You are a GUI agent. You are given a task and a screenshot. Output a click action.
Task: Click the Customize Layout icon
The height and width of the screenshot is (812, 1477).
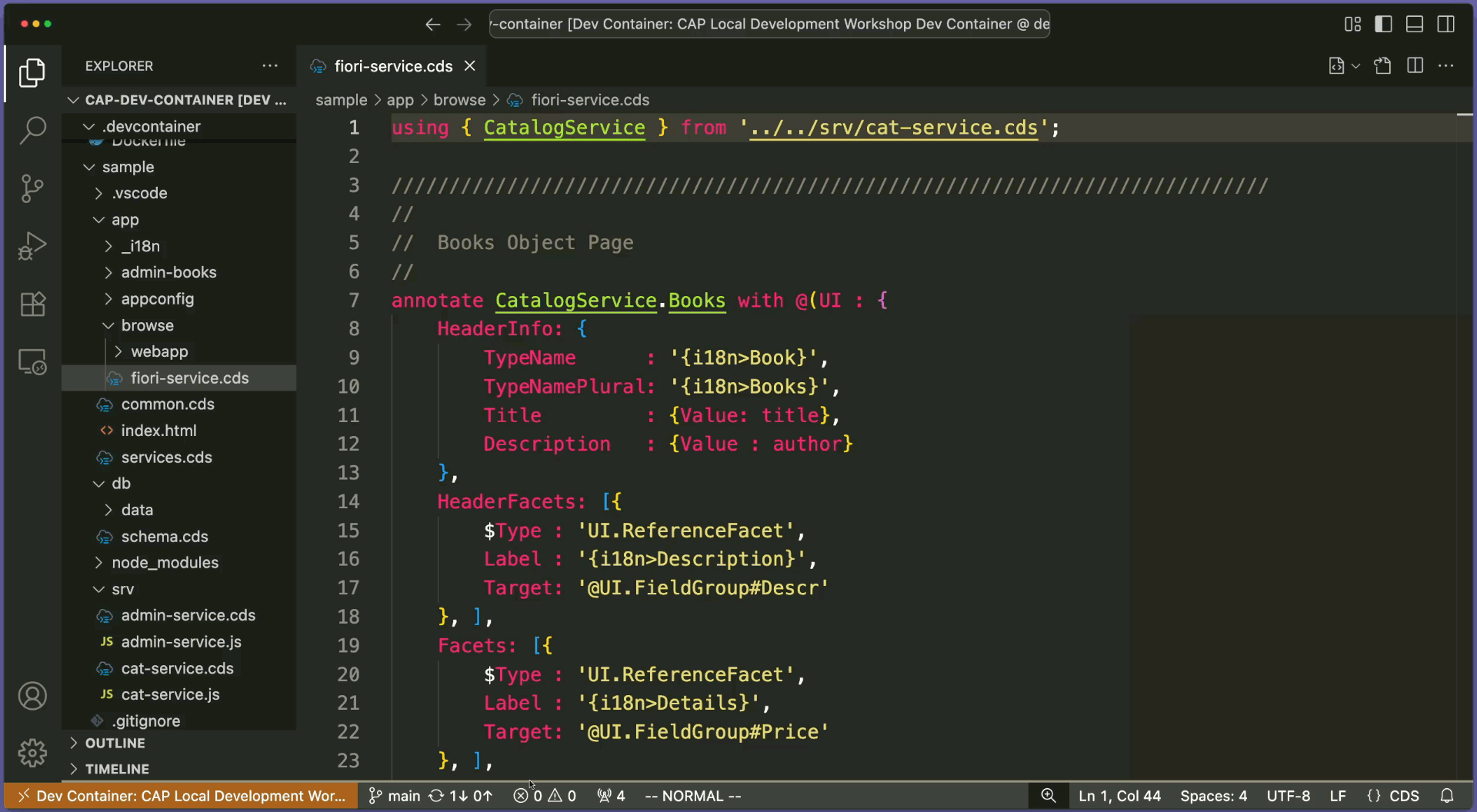1352,25
